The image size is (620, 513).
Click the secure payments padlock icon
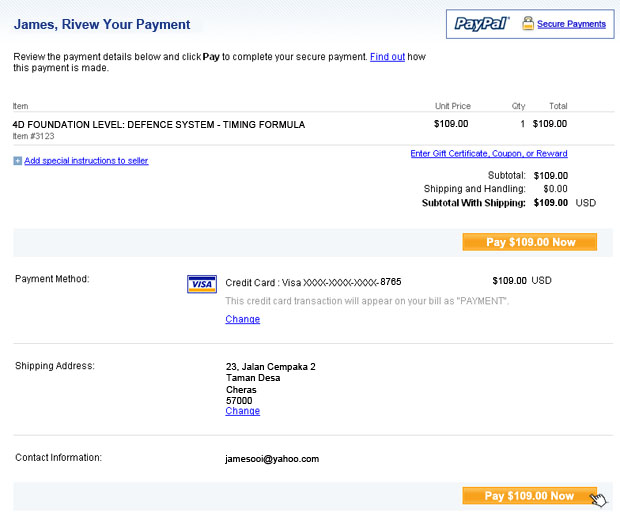pyautogui.click(x=527, y=23)
